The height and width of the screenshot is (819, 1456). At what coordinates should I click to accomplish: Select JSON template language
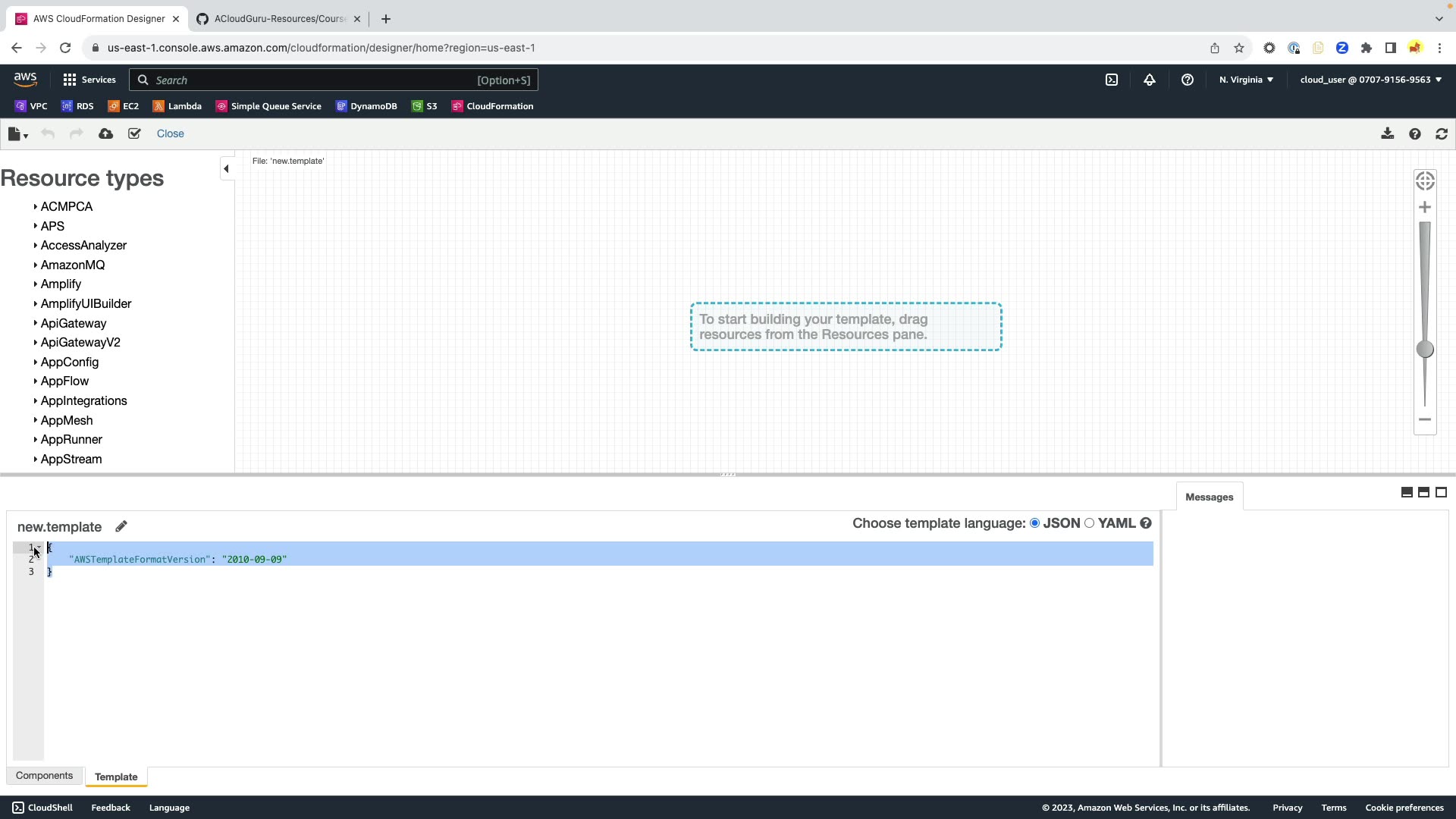[x=1034, y=523]
